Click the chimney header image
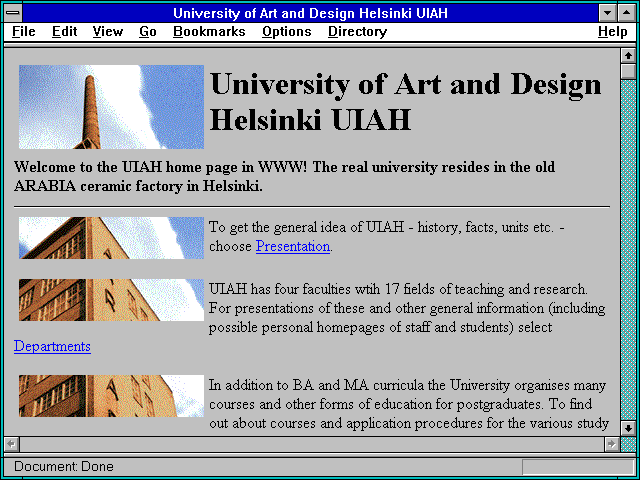The image size is (640, 480). pyautogui.click(x=111, y=107)
